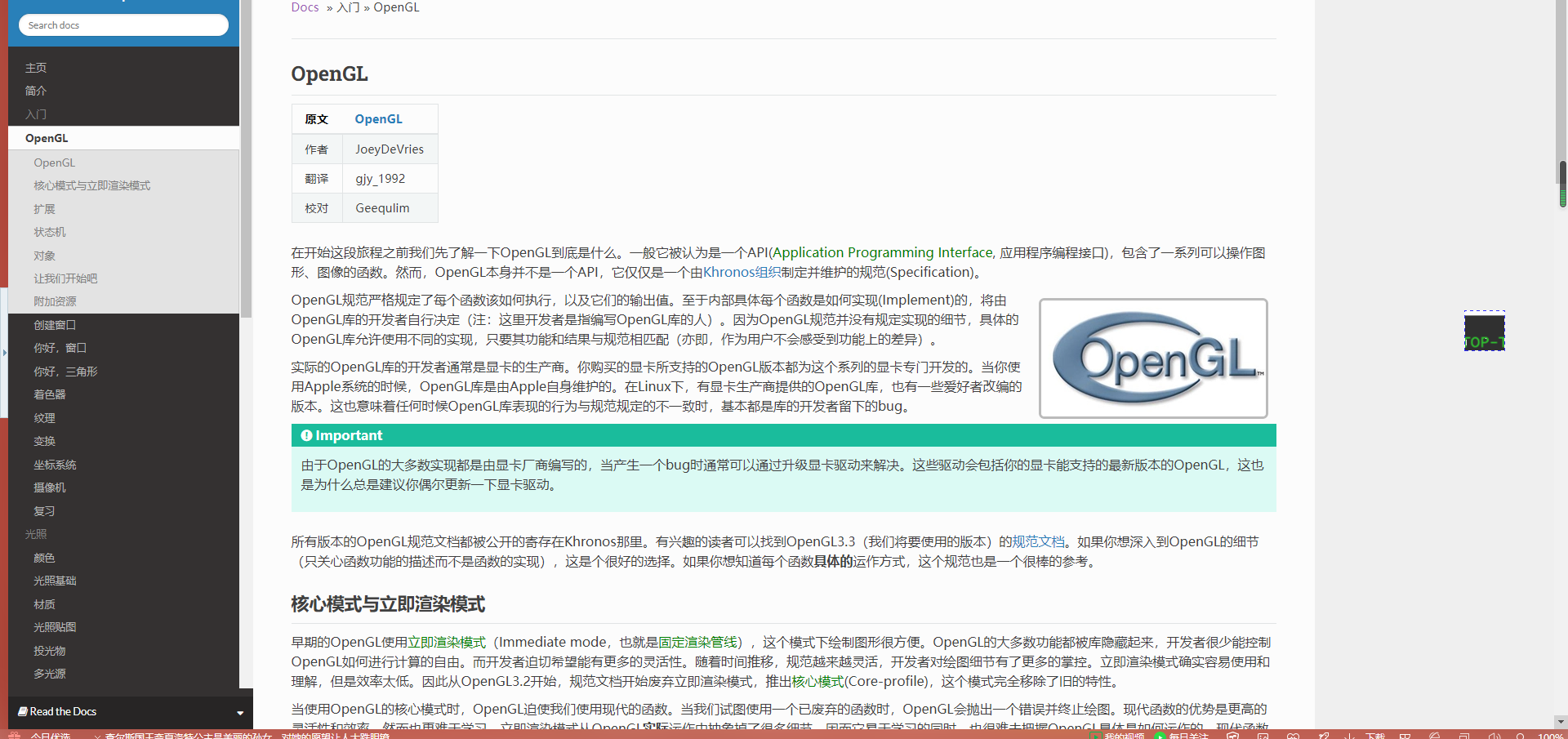The image size is (1568, 739).
Task: Follow the Khronos组织 hyperlink
Action: pyautogui.click(x=742, y=273)
